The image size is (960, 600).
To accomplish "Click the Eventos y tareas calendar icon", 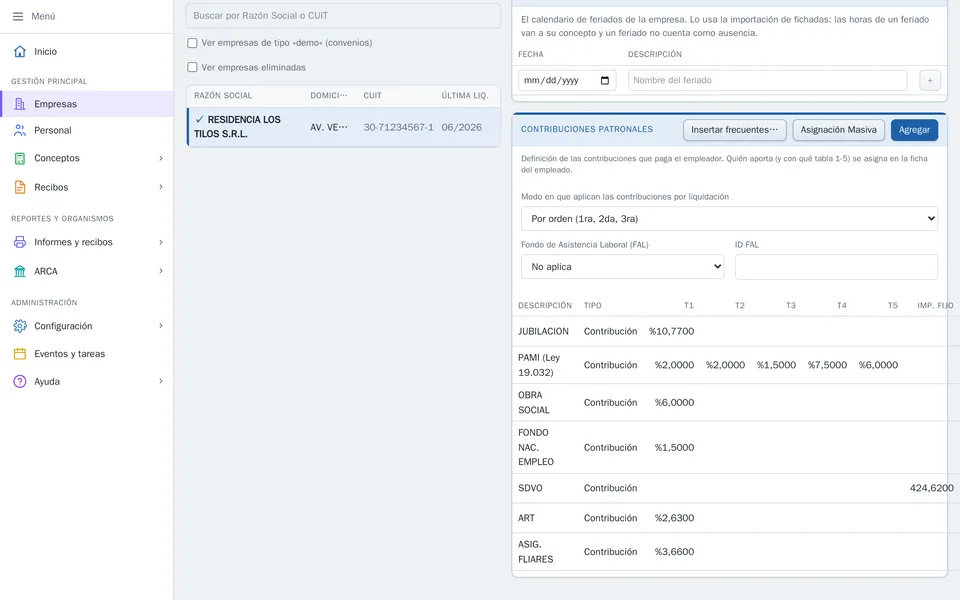I will pos(20,354).
